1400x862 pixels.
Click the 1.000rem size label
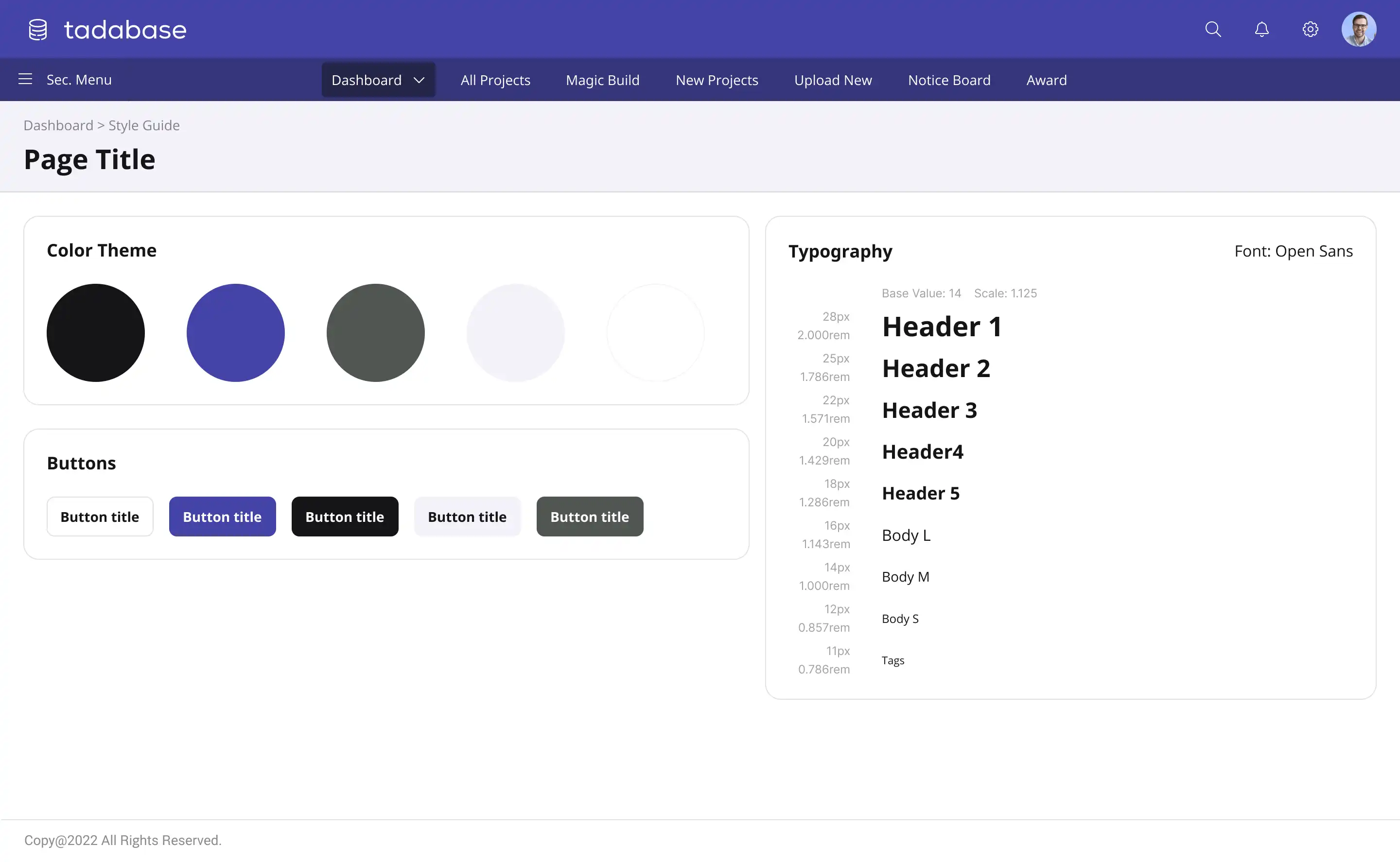pyautogui.click(x=824, y=586)
